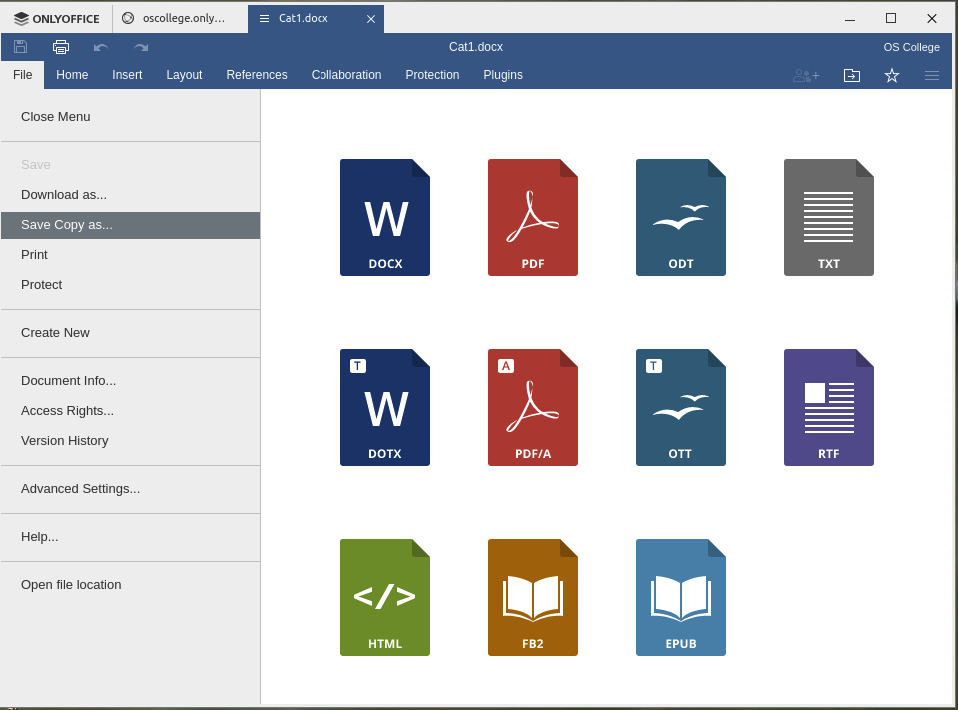Export copy as HTML file
The height and width of the screenshot is (710, 958).
[x=385, y=597]
